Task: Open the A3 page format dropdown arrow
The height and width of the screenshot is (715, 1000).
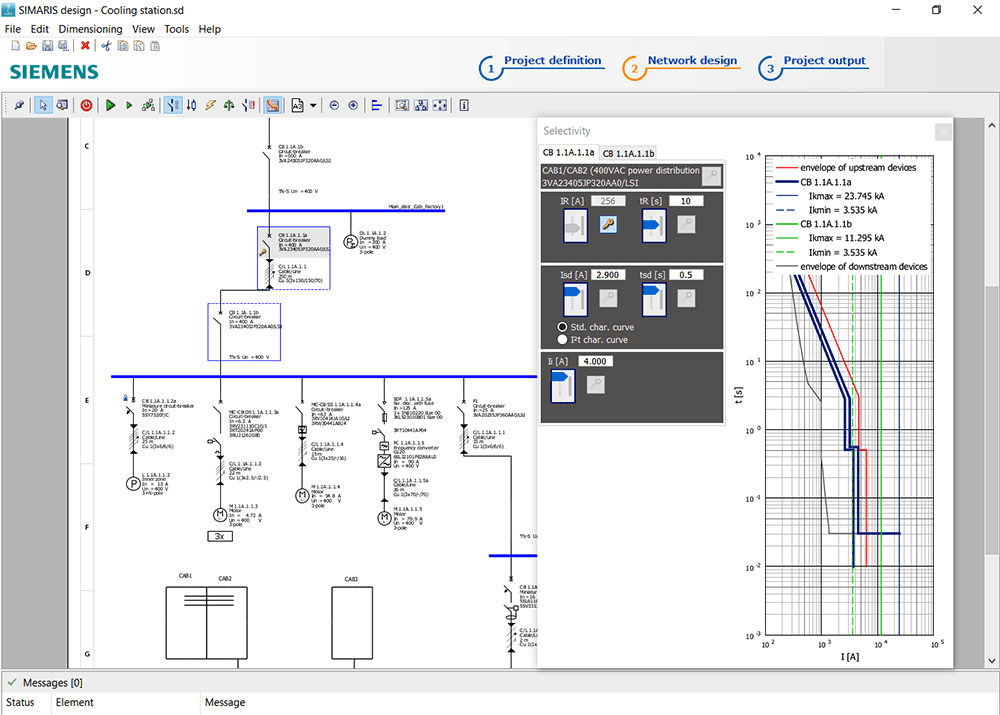Action: pyautogui.click(x=313, y=105)
